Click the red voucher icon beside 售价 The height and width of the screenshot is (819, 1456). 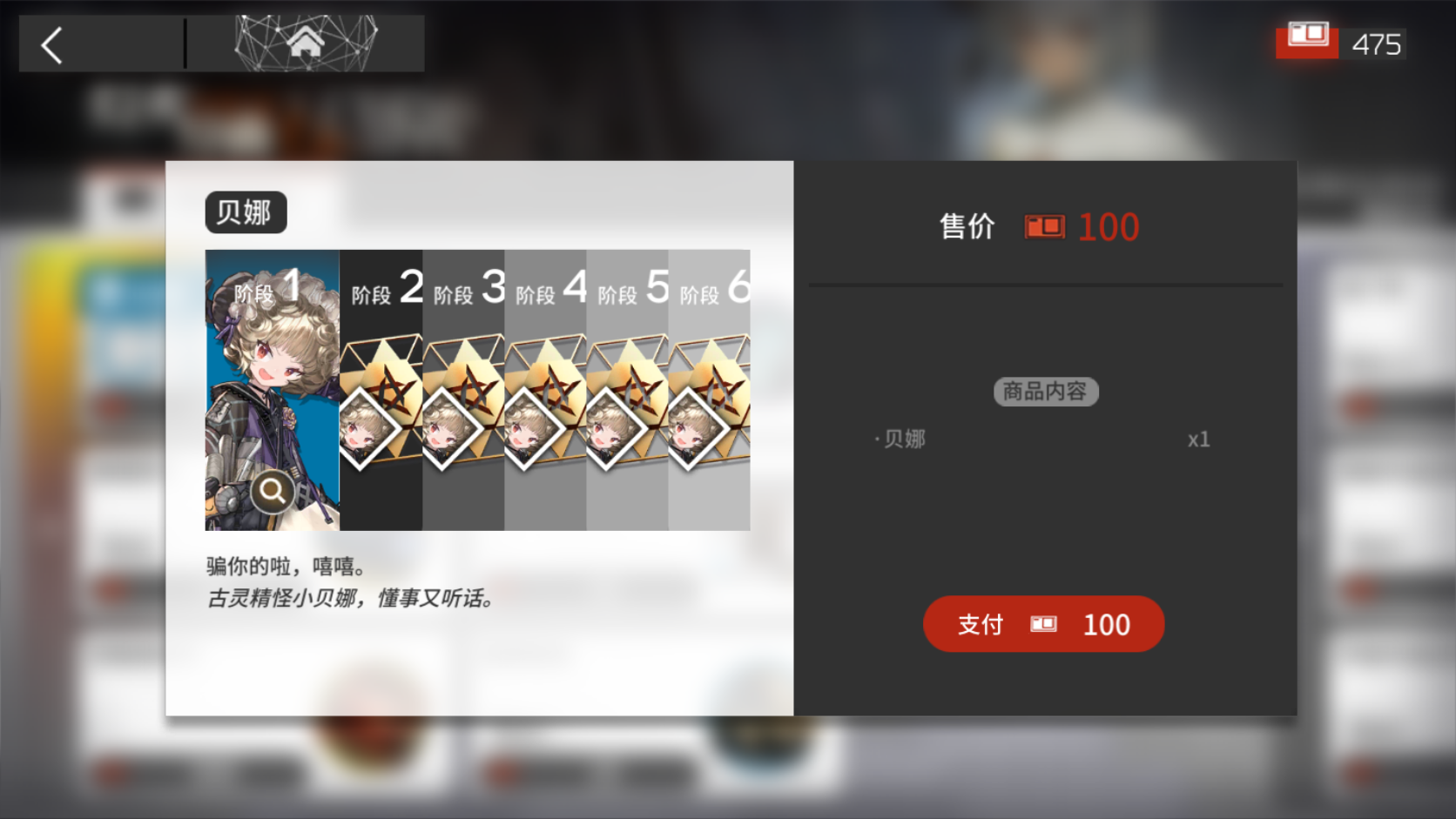1044,227
